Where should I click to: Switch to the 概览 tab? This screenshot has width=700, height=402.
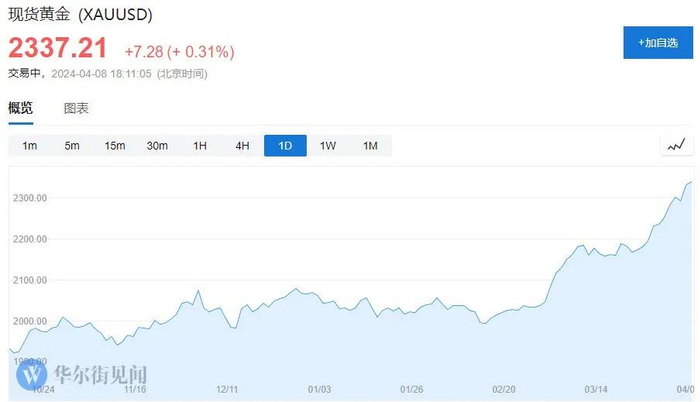coord(21,108)
